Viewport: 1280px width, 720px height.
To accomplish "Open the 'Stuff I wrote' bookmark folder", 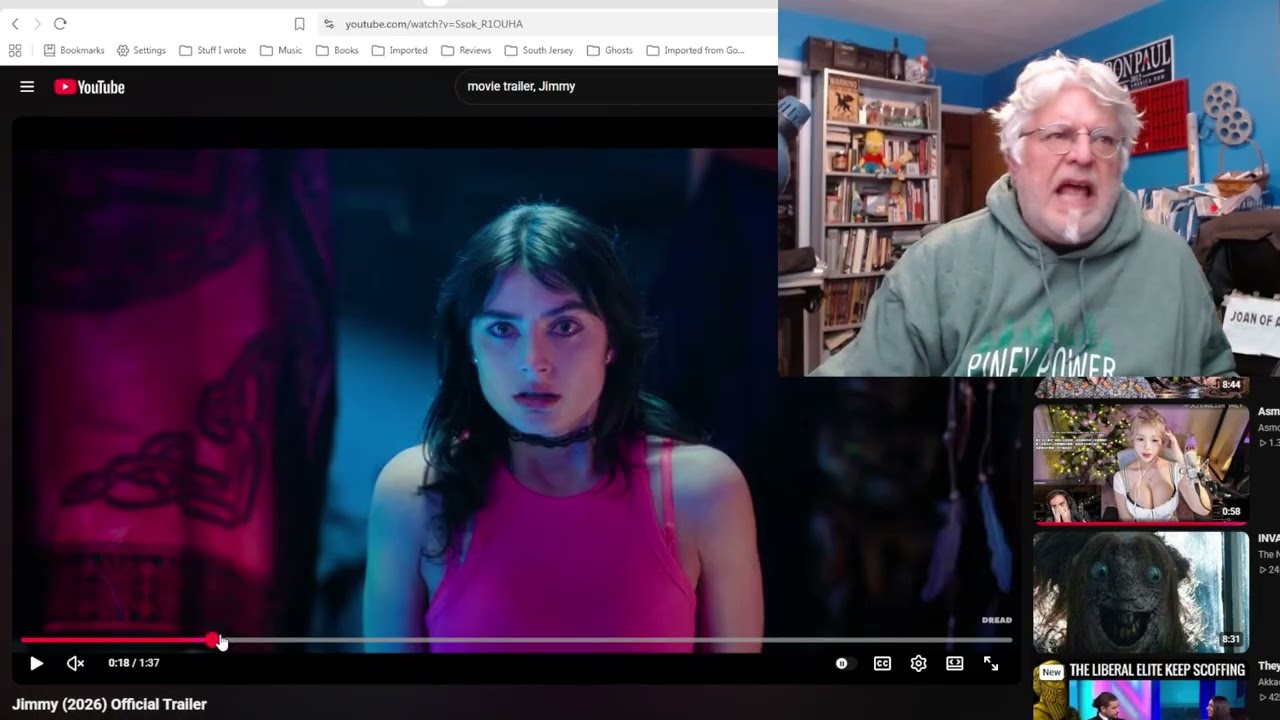I will click(x=212, y=50).
